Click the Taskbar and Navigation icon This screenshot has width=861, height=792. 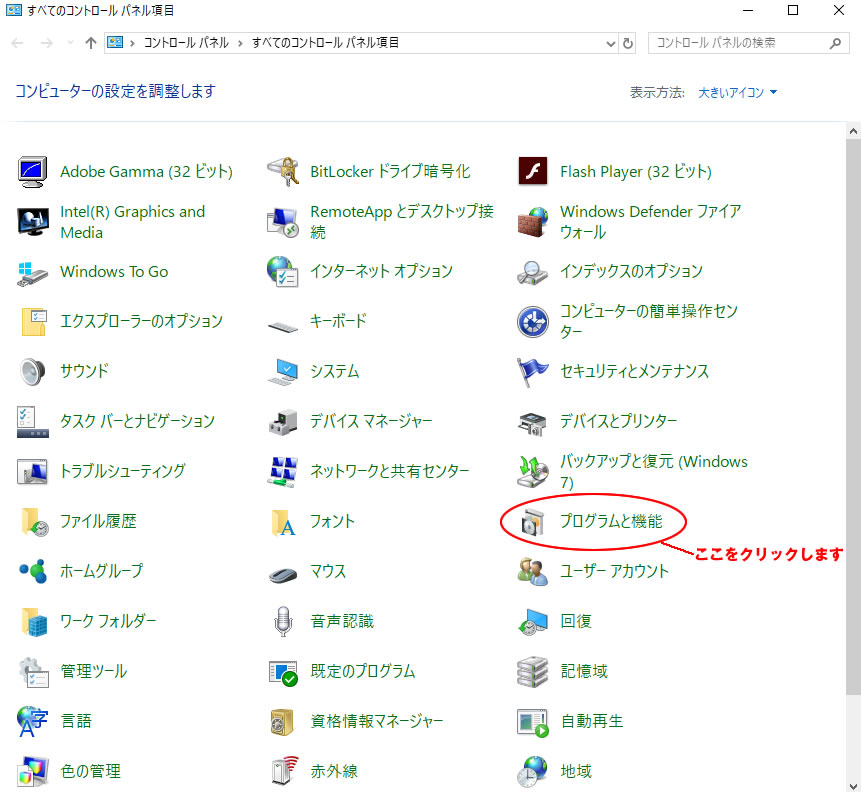click(32, 422)
